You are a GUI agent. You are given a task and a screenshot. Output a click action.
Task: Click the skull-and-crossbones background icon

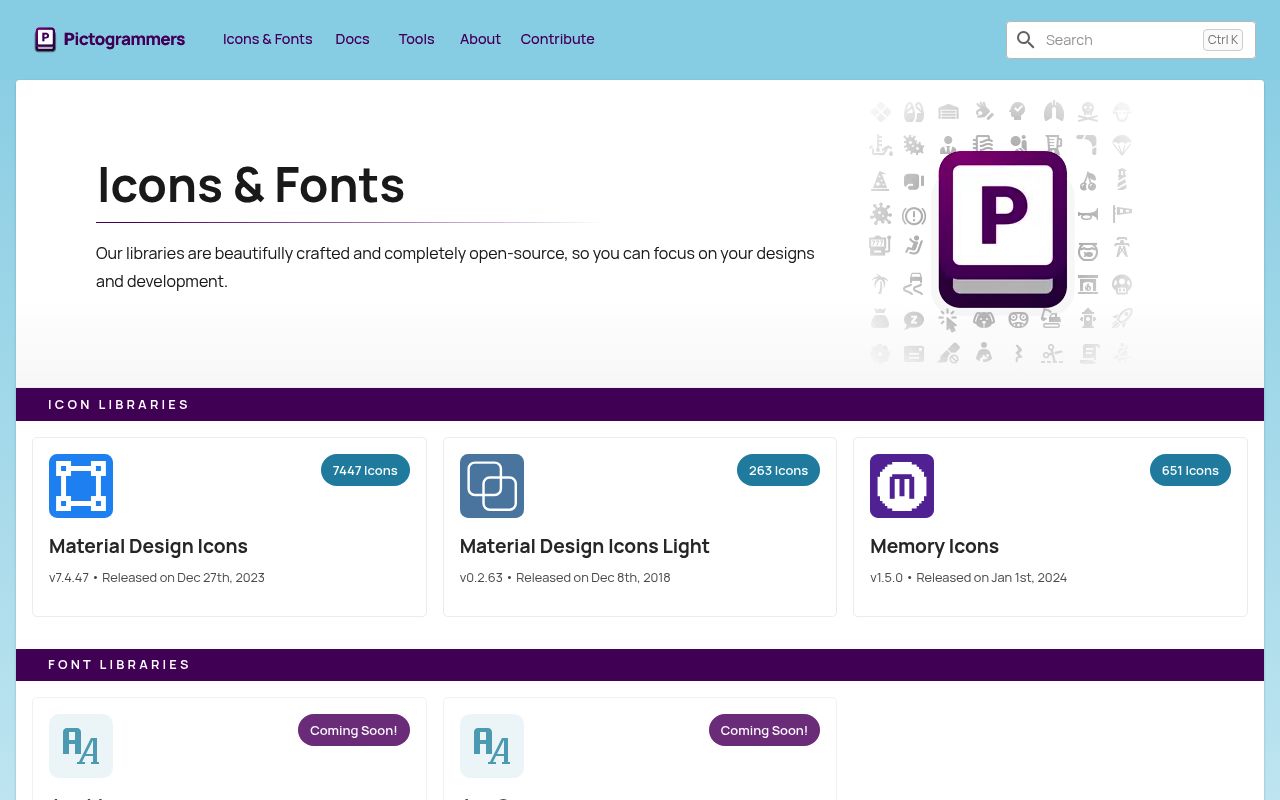tap(1088, 112)
